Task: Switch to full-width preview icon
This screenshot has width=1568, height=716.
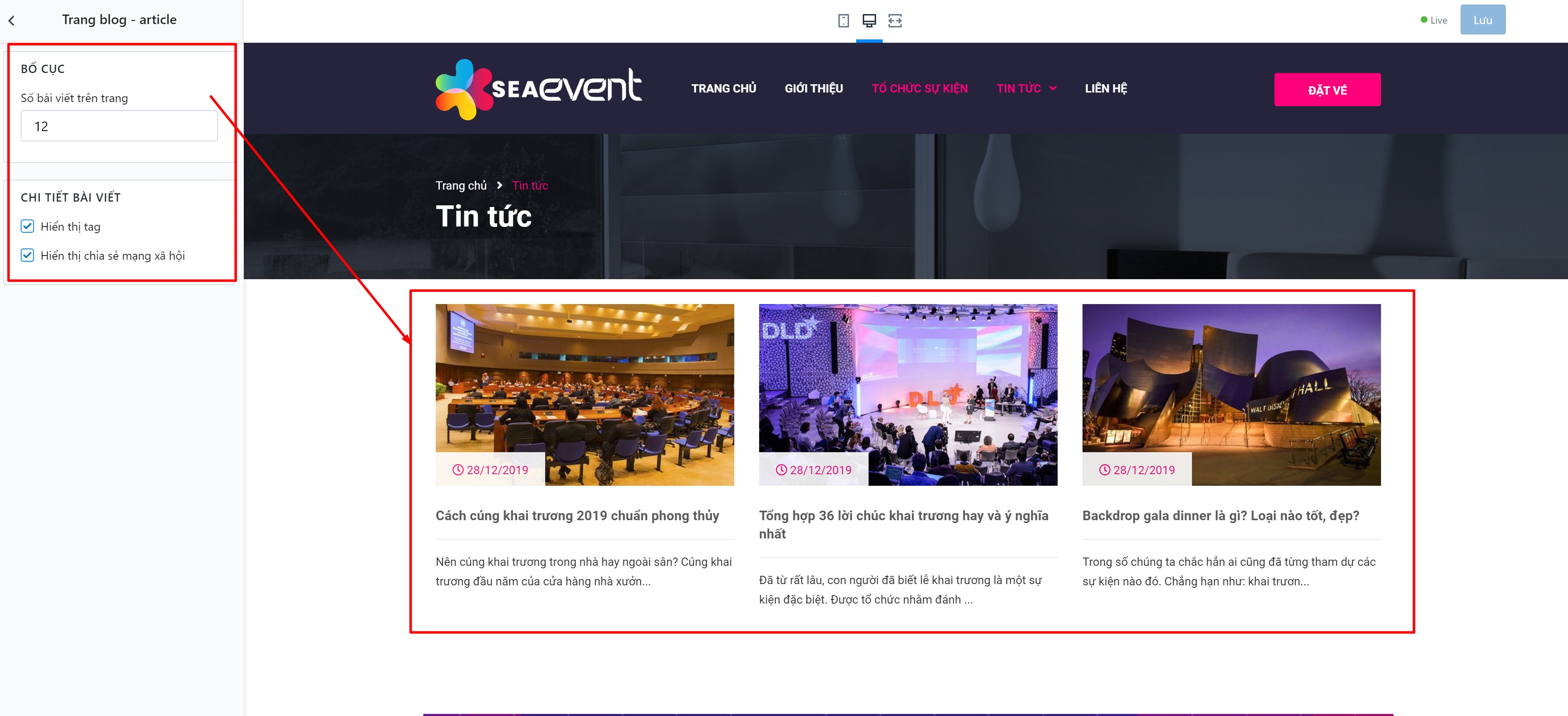Action: point(894,21)
